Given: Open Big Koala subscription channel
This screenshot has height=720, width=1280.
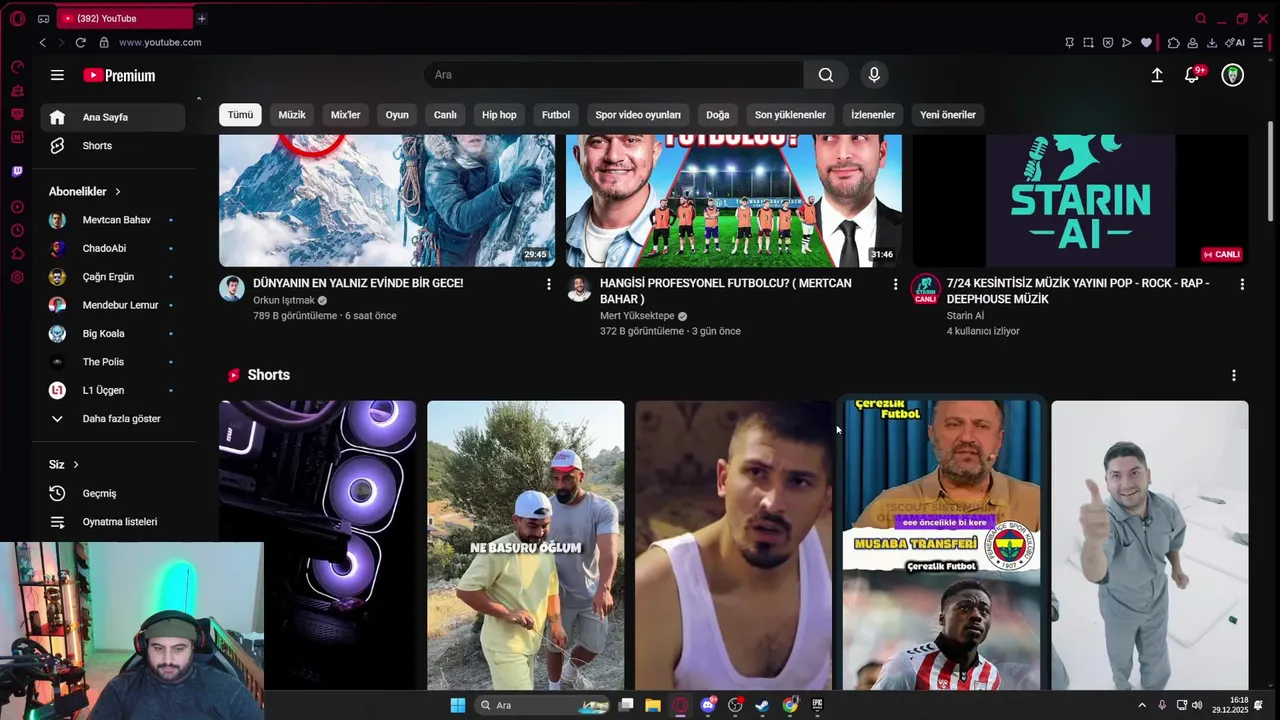Looking at the screenshot, I should pyautogui.click(x=113, y=333).
